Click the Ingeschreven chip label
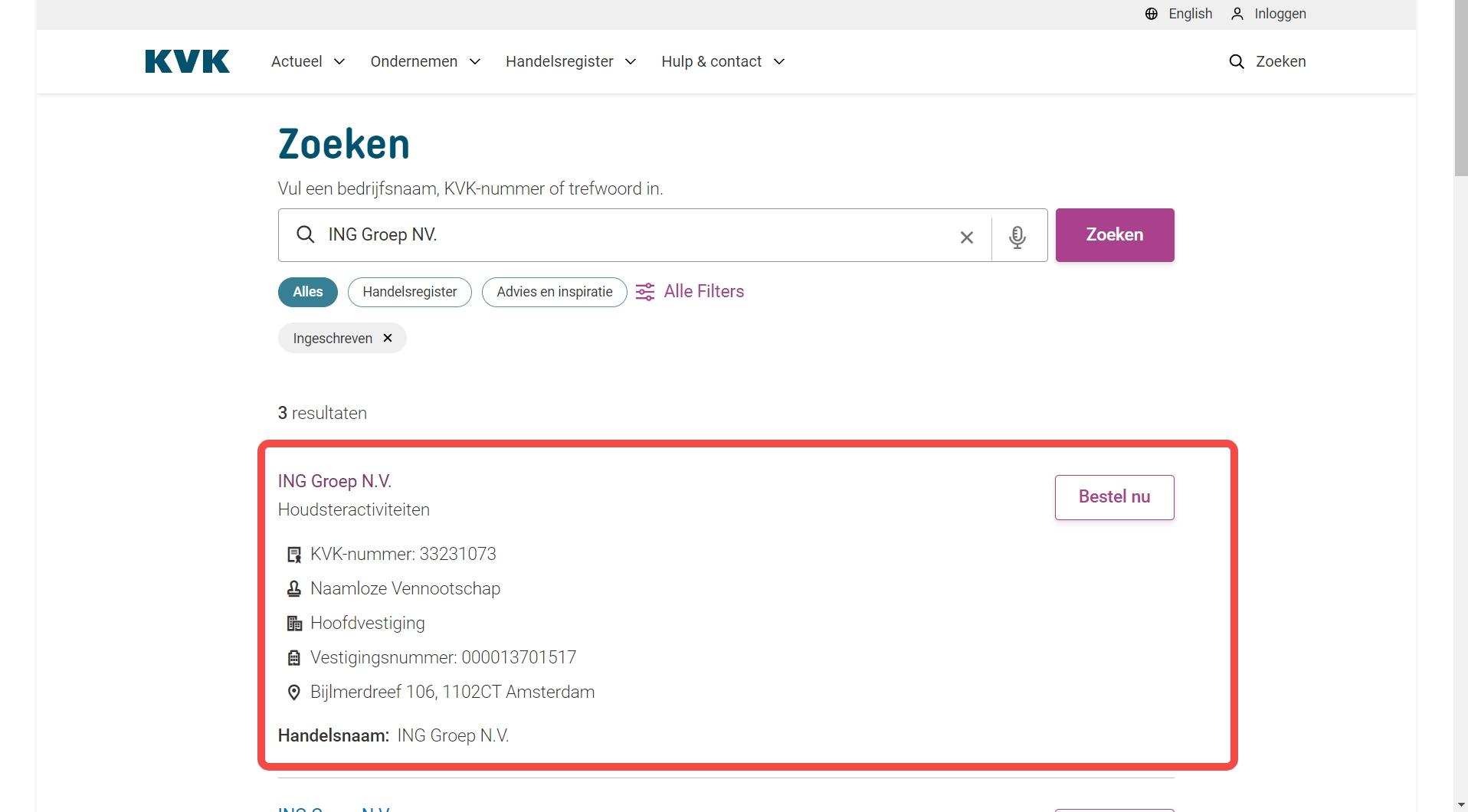1468x812 pixels. click(x=333, y=339)
